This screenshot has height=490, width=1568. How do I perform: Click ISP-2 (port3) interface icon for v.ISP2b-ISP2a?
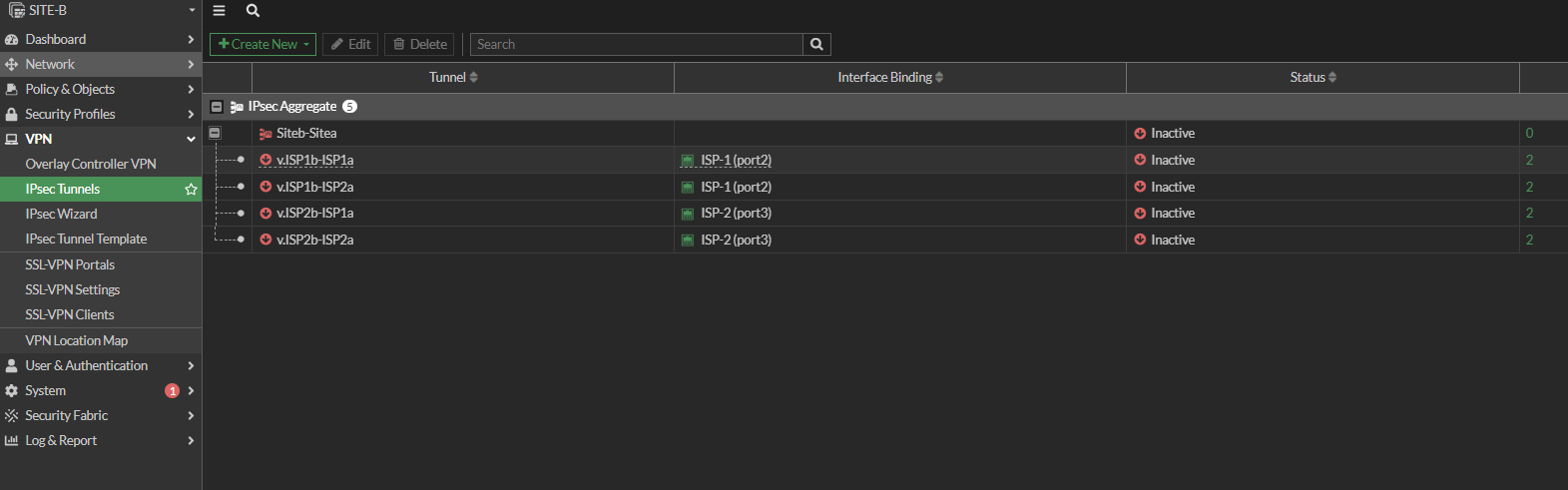pos(688,241)
